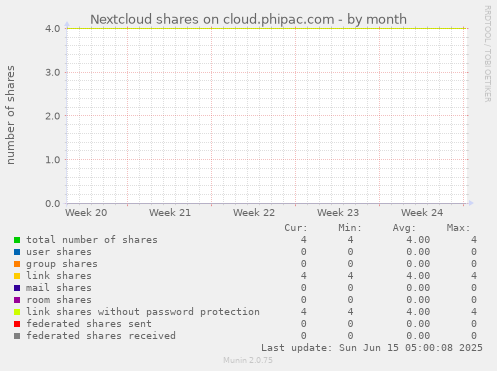The width and height of the screenshot is (497, 371).
Task: Click the Cur value in the mail shares row
Action: (303, 288)
